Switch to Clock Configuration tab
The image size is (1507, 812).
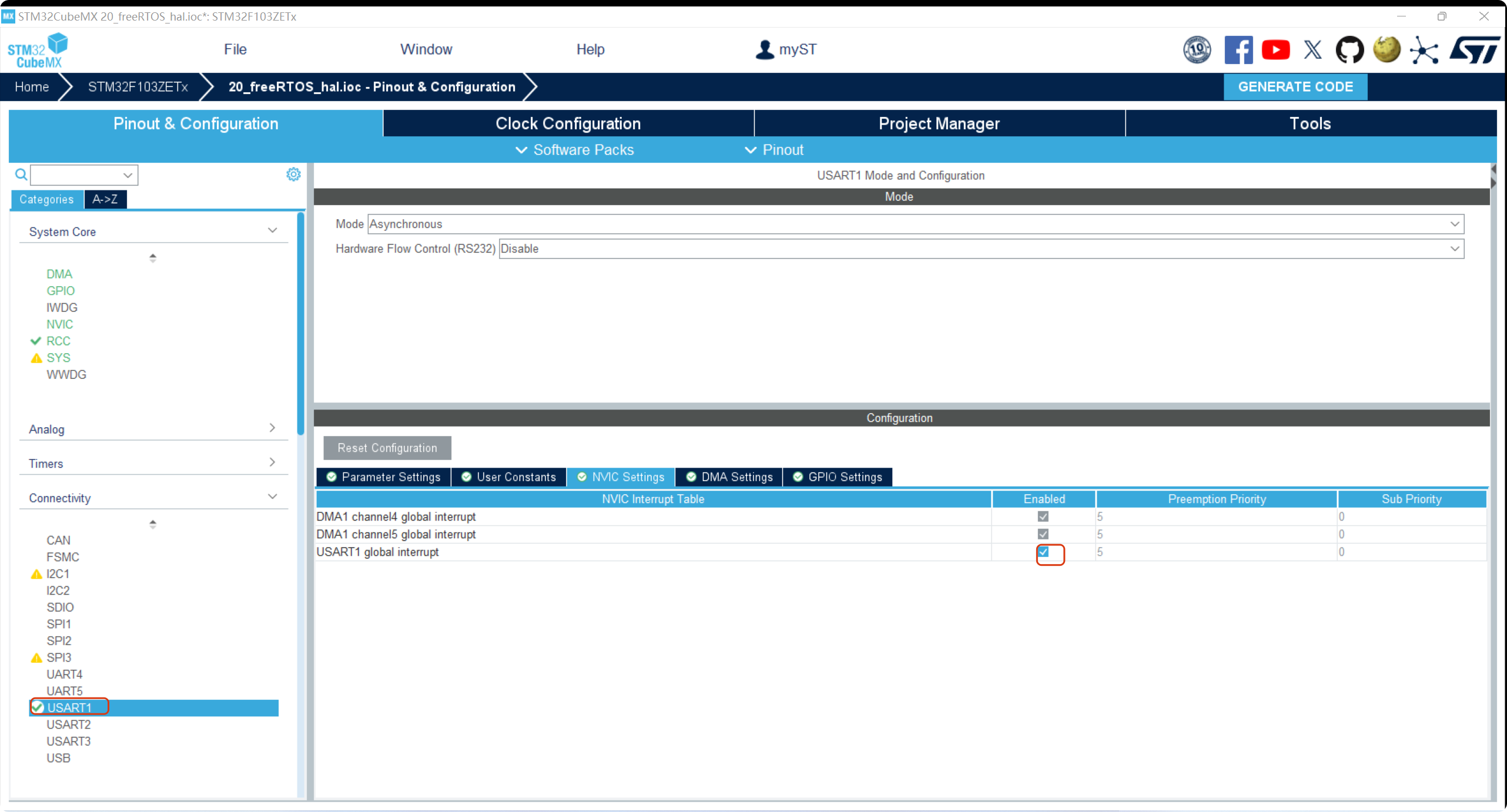[x=568, y=123]
